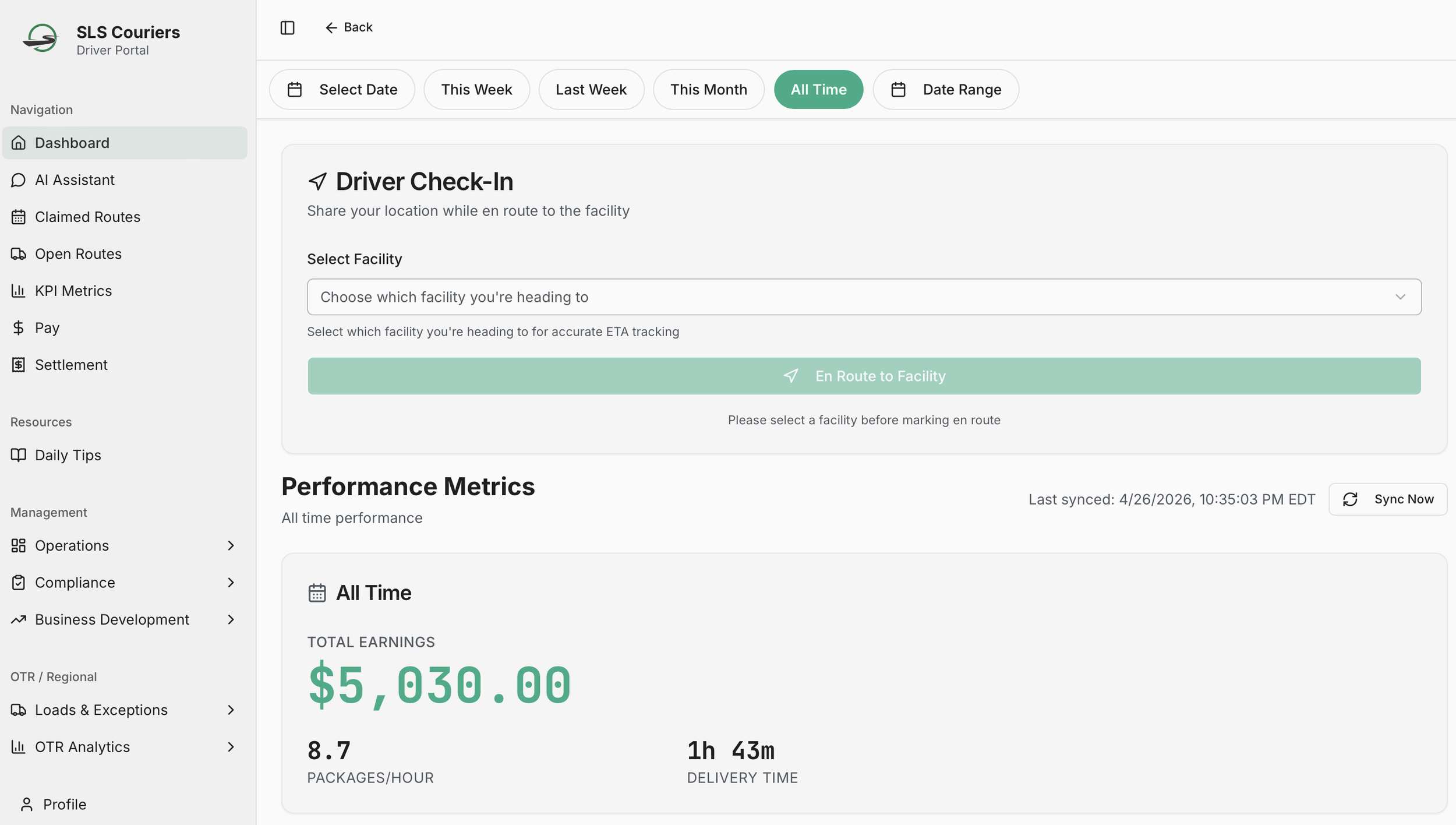The height and width of the screenshot is (825, 1456).
Task: Toggle the sidebar panel icon
Action: tap(287, 27)
